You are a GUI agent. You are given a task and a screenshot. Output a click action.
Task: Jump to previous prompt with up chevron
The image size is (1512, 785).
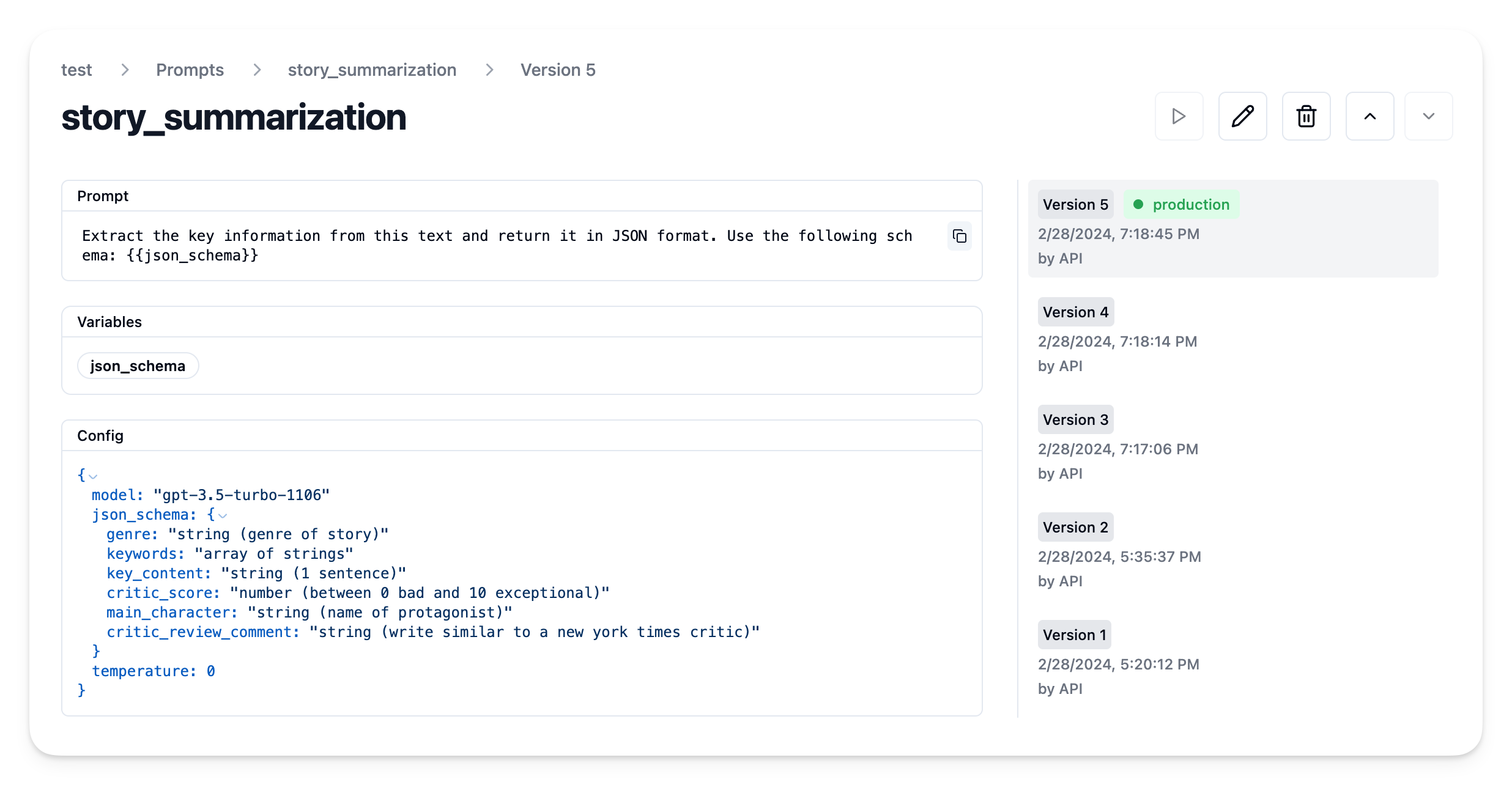coord(1369,116)
